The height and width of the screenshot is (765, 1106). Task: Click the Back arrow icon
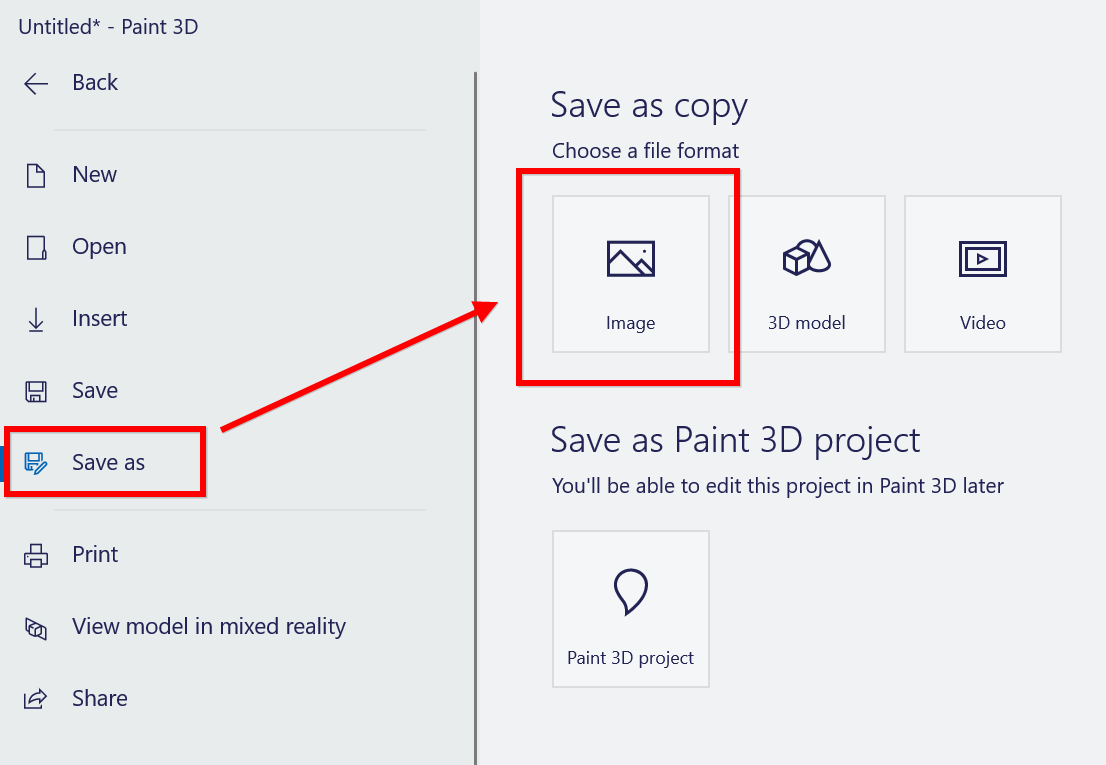coord(36,83)
